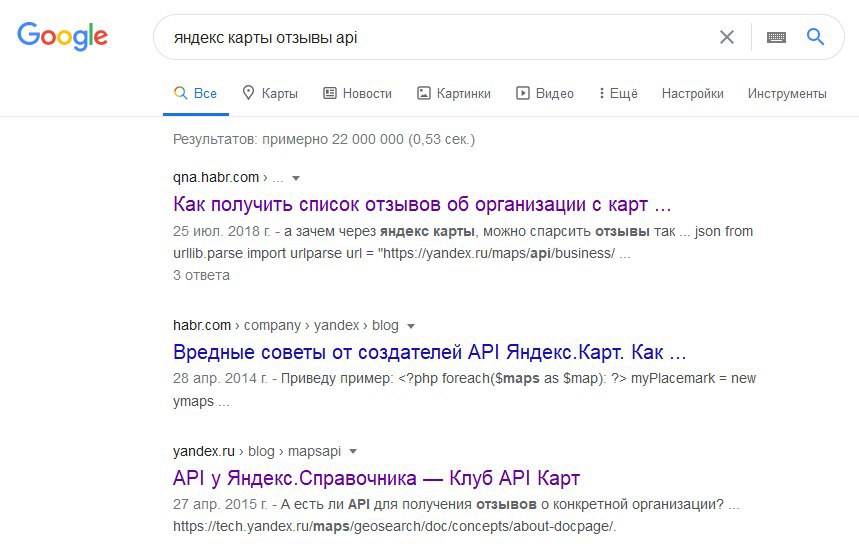Open result 'Как получить список отзывов об организации'
The height and width of the screenshot is (555, 859).
422,204
